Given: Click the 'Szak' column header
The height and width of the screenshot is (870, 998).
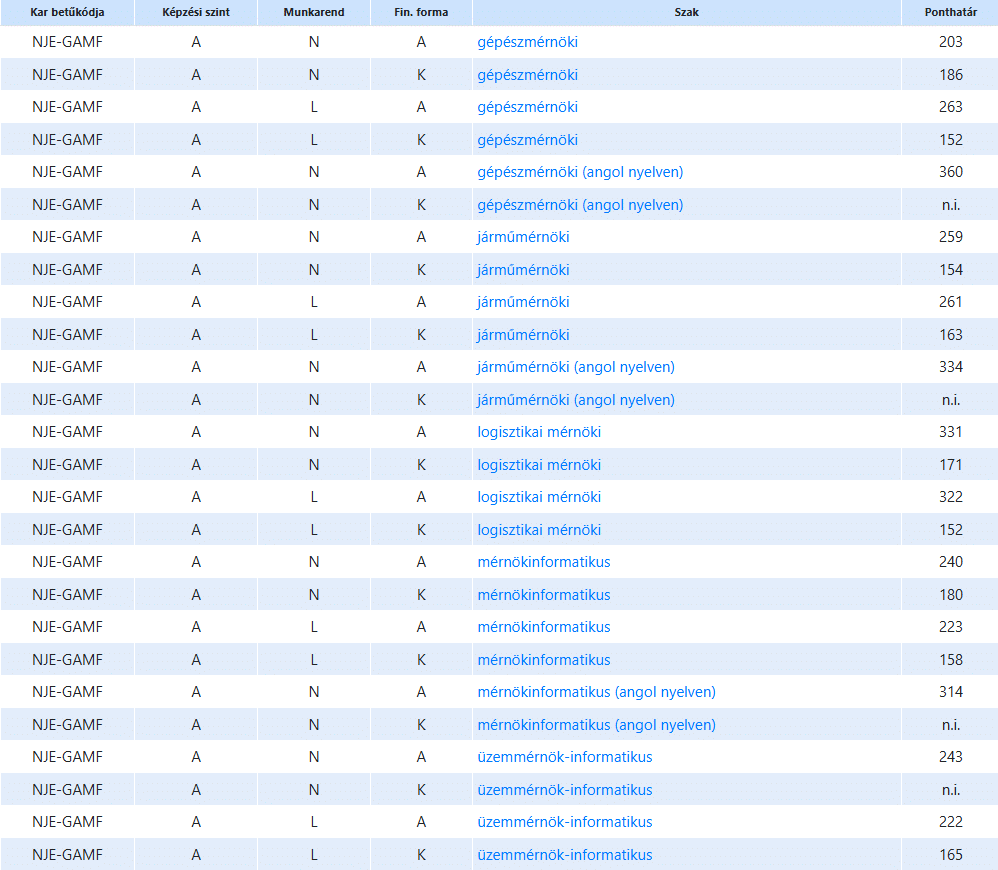Looking at the screenshot, I should (x=686, y=13).
